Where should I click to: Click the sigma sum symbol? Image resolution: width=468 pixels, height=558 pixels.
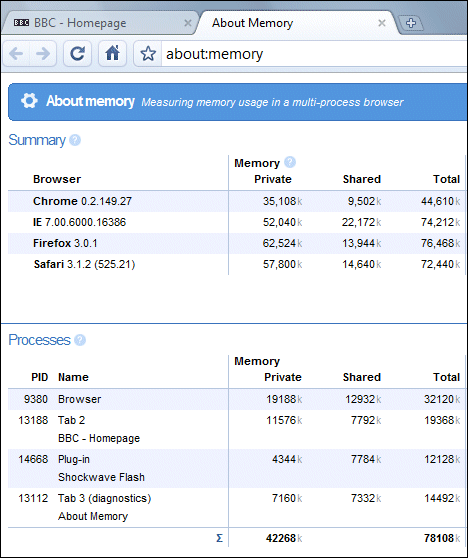point(220,538)
